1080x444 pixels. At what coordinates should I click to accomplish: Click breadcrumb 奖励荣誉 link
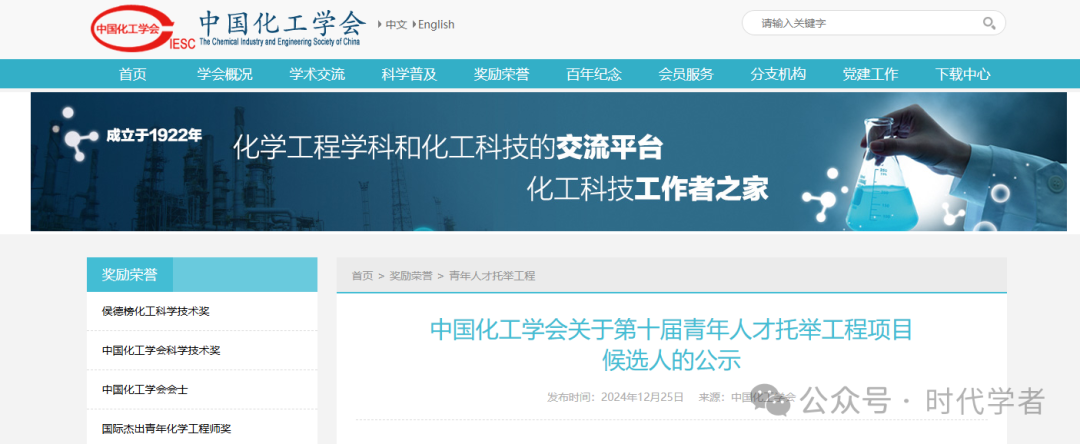click(411, 276)
